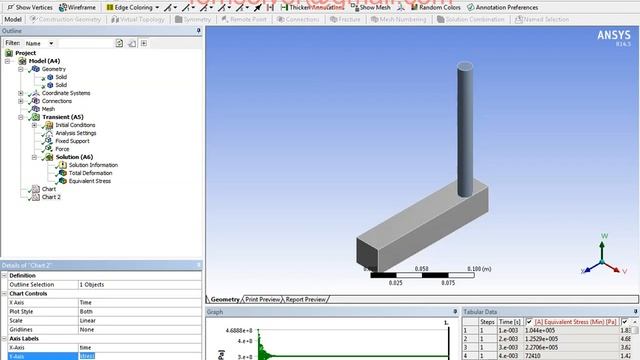The width and height of the screenshot is (640, 360).
Task: Click the Thicken Annotations icon
Action: click(284, 7)
